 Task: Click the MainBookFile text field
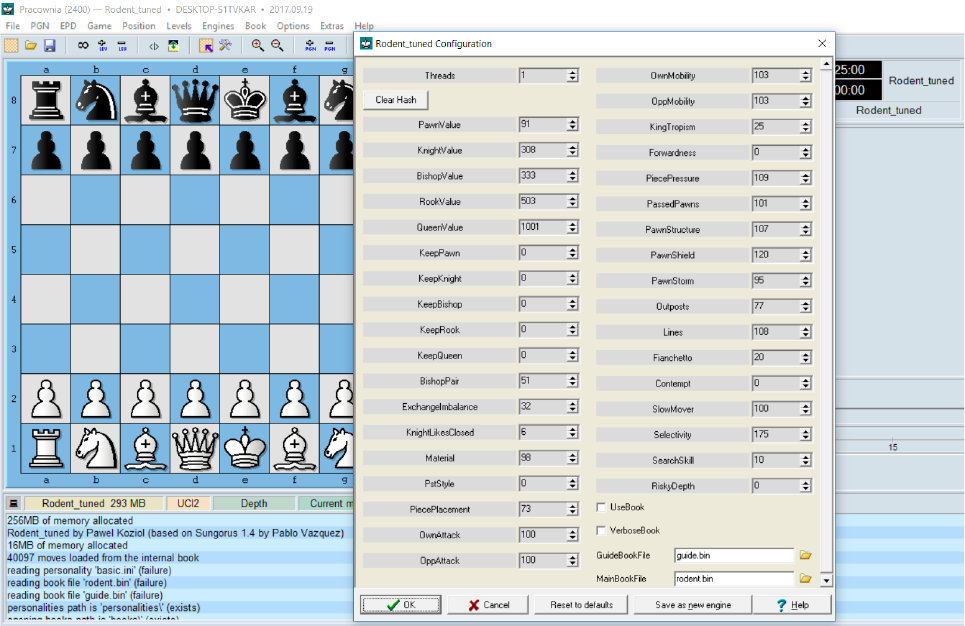[734, 579]
